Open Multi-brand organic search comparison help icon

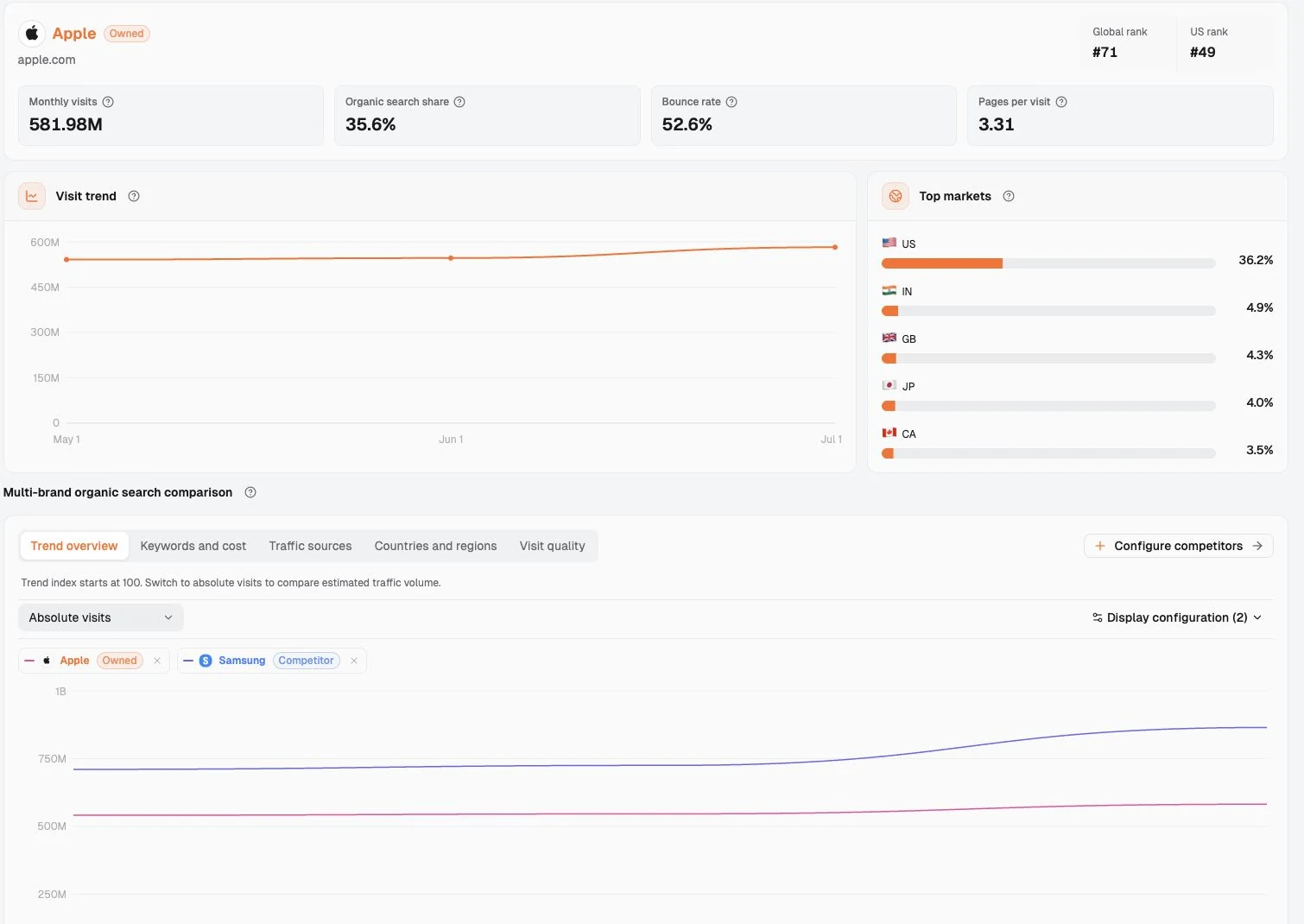250,492
